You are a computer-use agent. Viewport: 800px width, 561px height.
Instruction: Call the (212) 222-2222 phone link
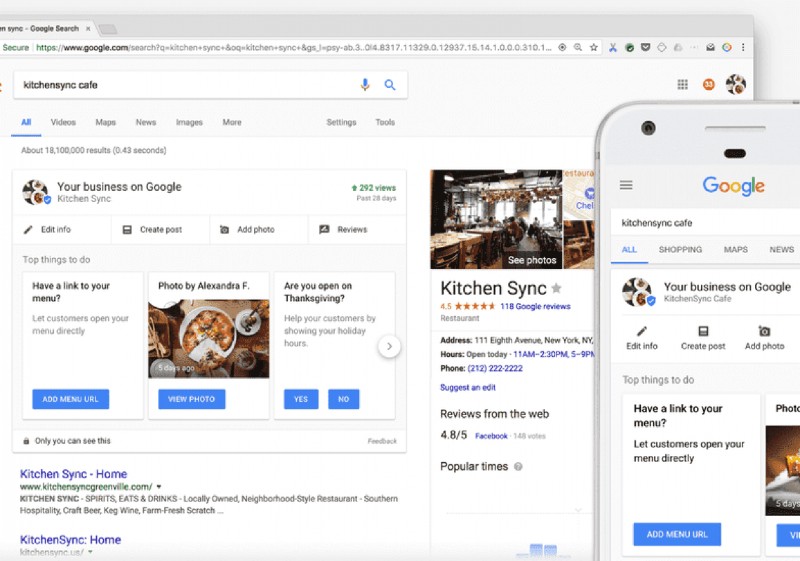click(495, 368)
